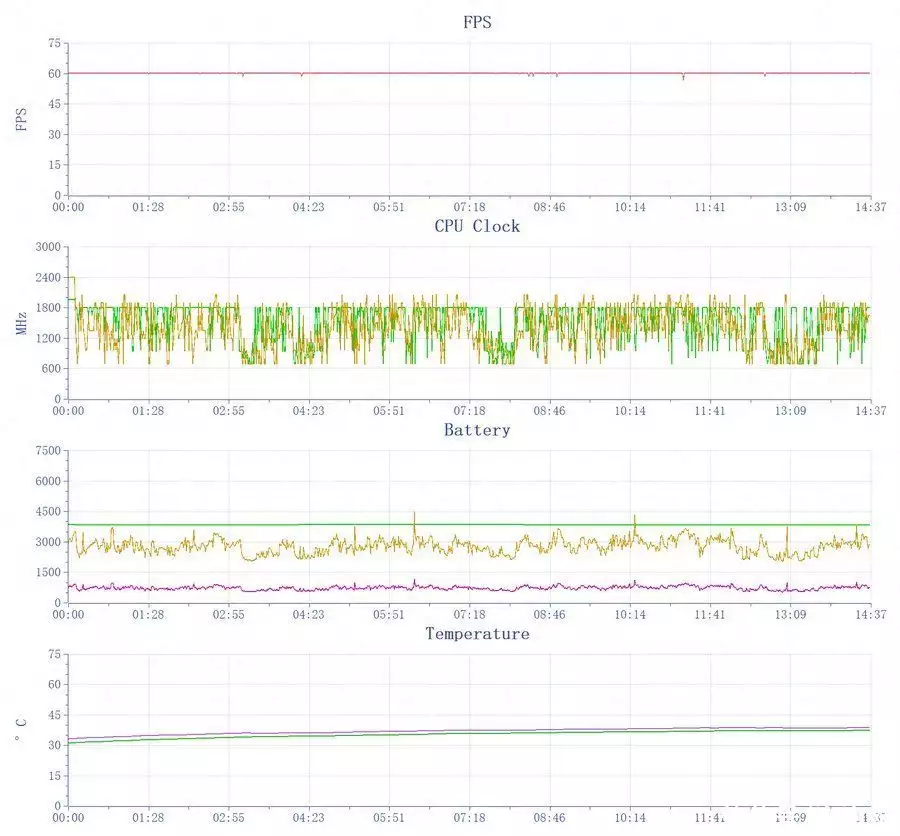The image size is (900, 836).
Task: Click the 45 tick on the Temperature chart
Action: pyautogui.click(x=55, y=715)
